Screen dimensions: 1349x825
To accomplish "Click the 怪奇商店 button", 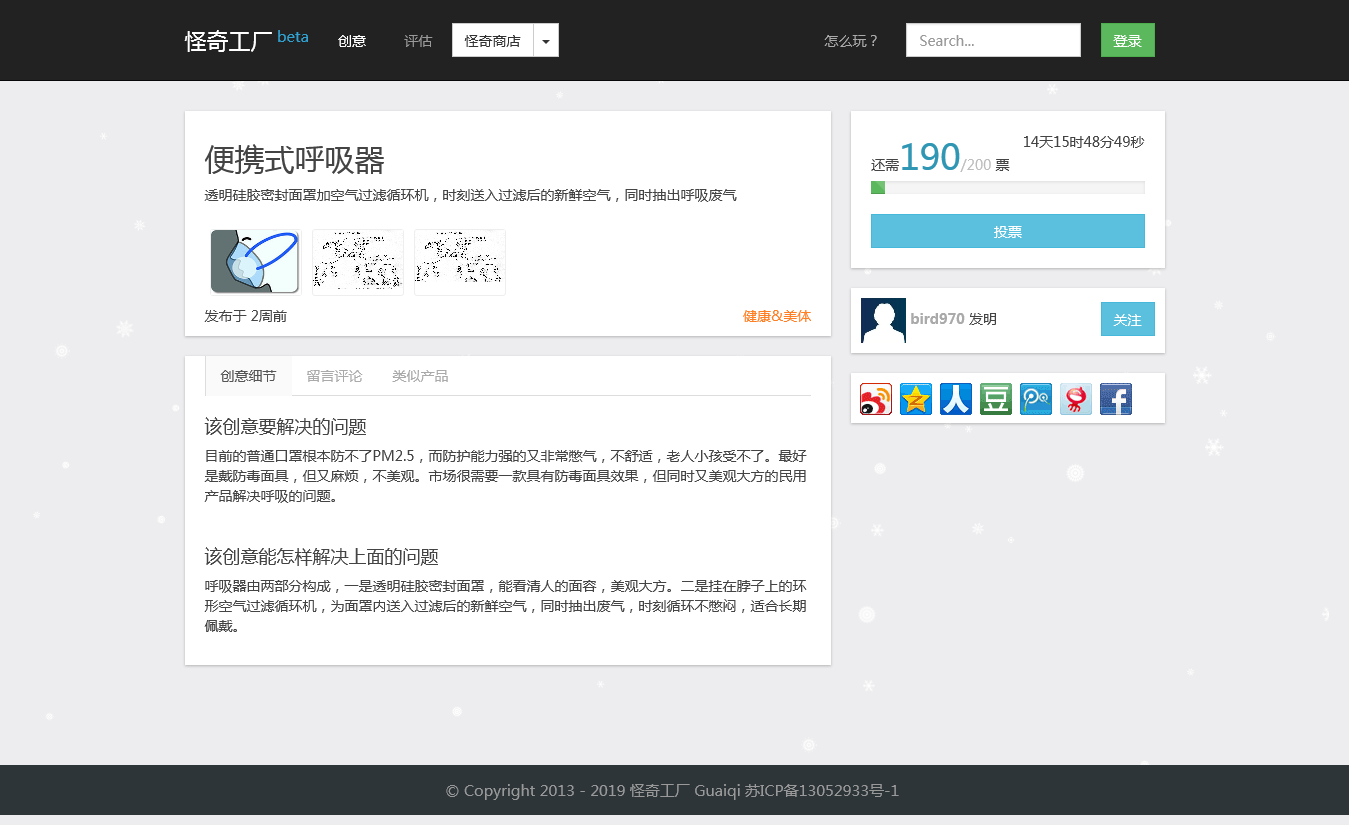I will (x=493, y=41).
